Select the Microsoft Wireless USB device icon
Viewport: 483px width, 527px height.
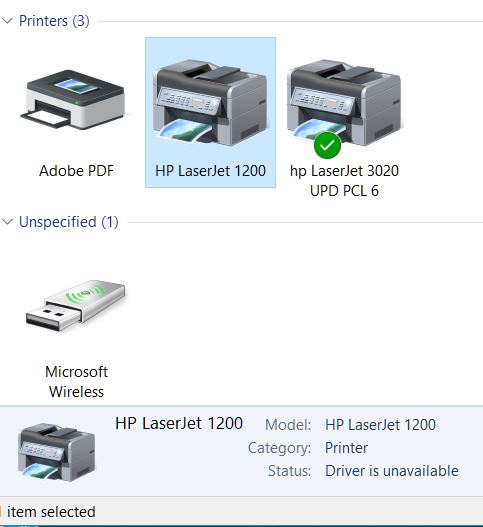pyautogui.click(x=76, y=305)
